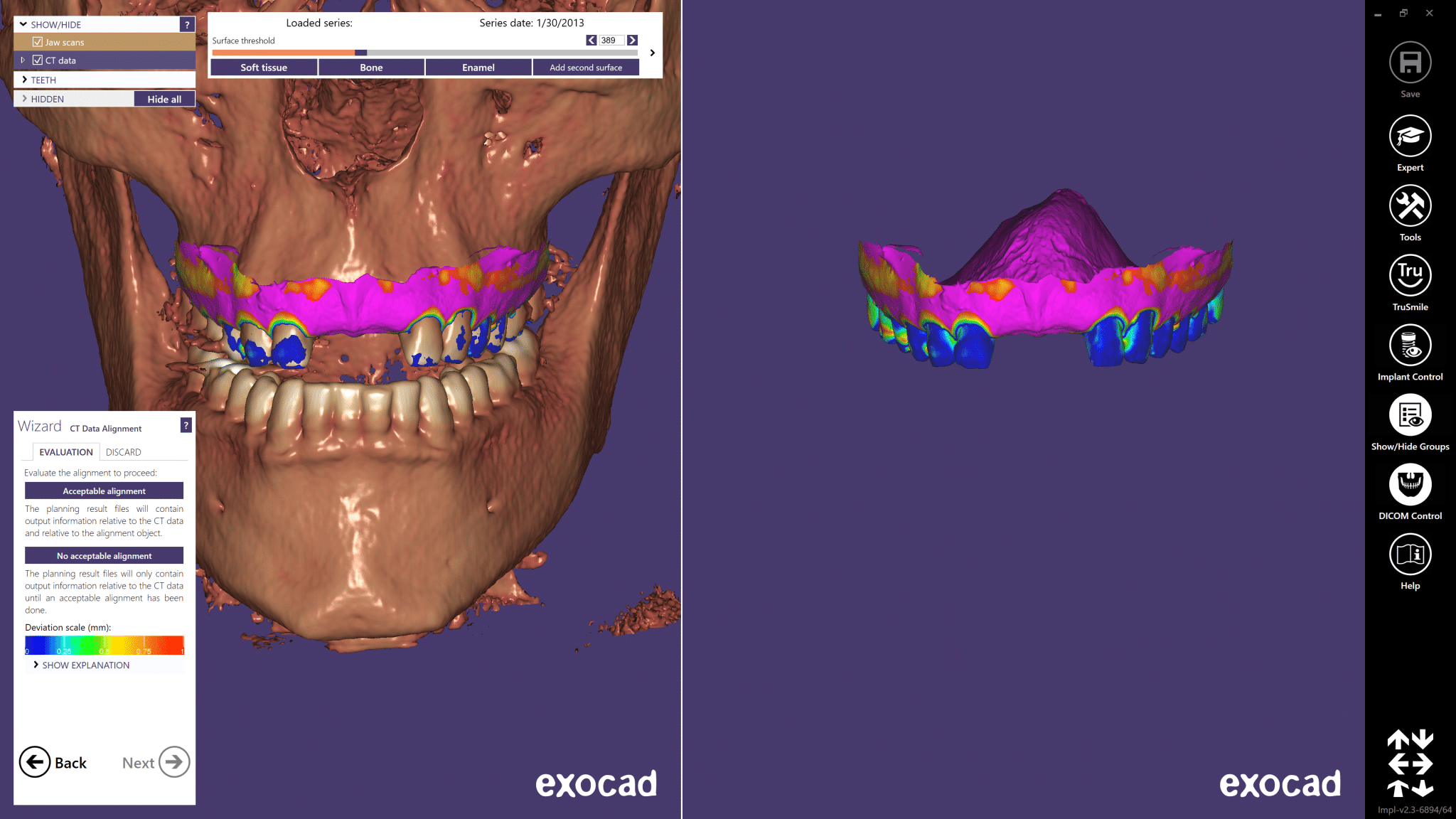Expand the threshold panel side chevron
The width and height of the screenshot is (1456, 819).
(x=652, y=53)
